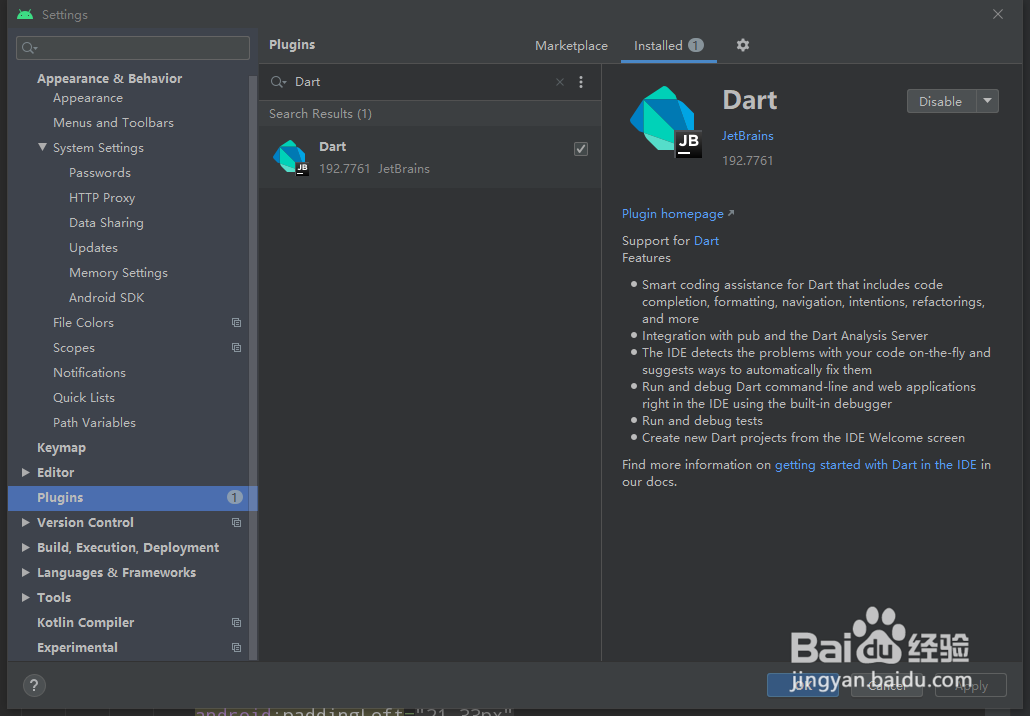Select Scopes settings
The height and width of the screenshot is (716, 1030).
tap(74, 347)
